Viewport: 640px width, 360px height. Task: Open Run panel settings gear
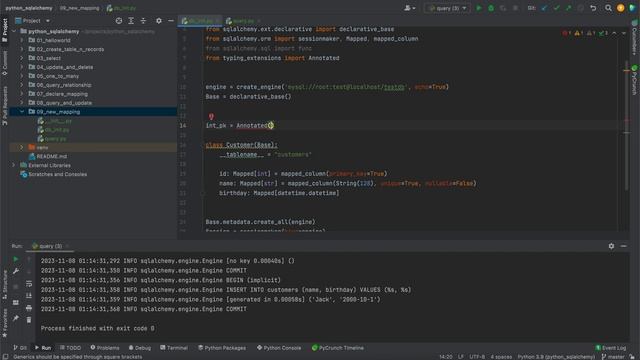click(x=611, y=246)
